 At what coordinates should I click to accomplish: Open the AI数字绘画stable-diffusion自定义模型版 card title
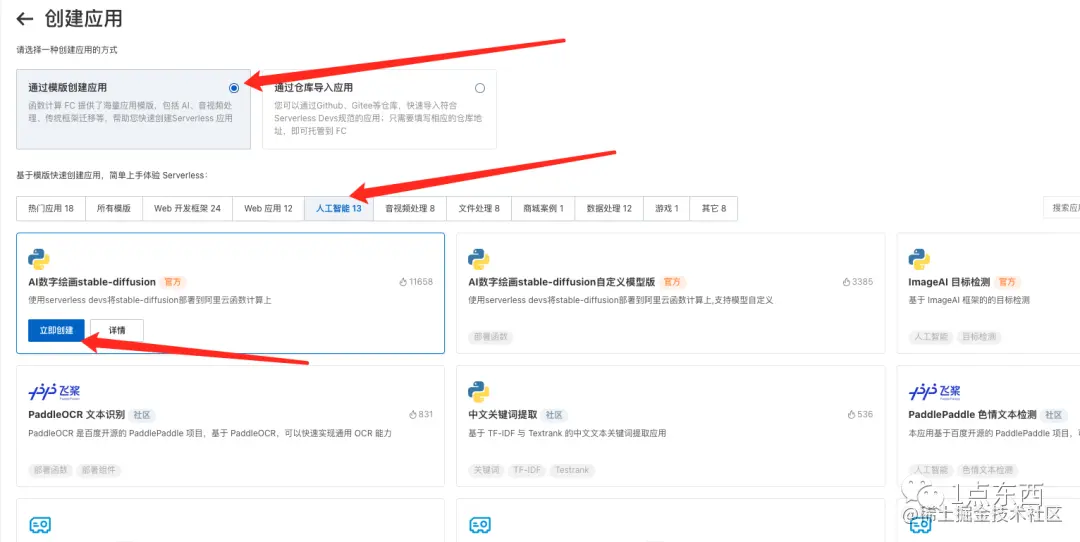point(561,282)
